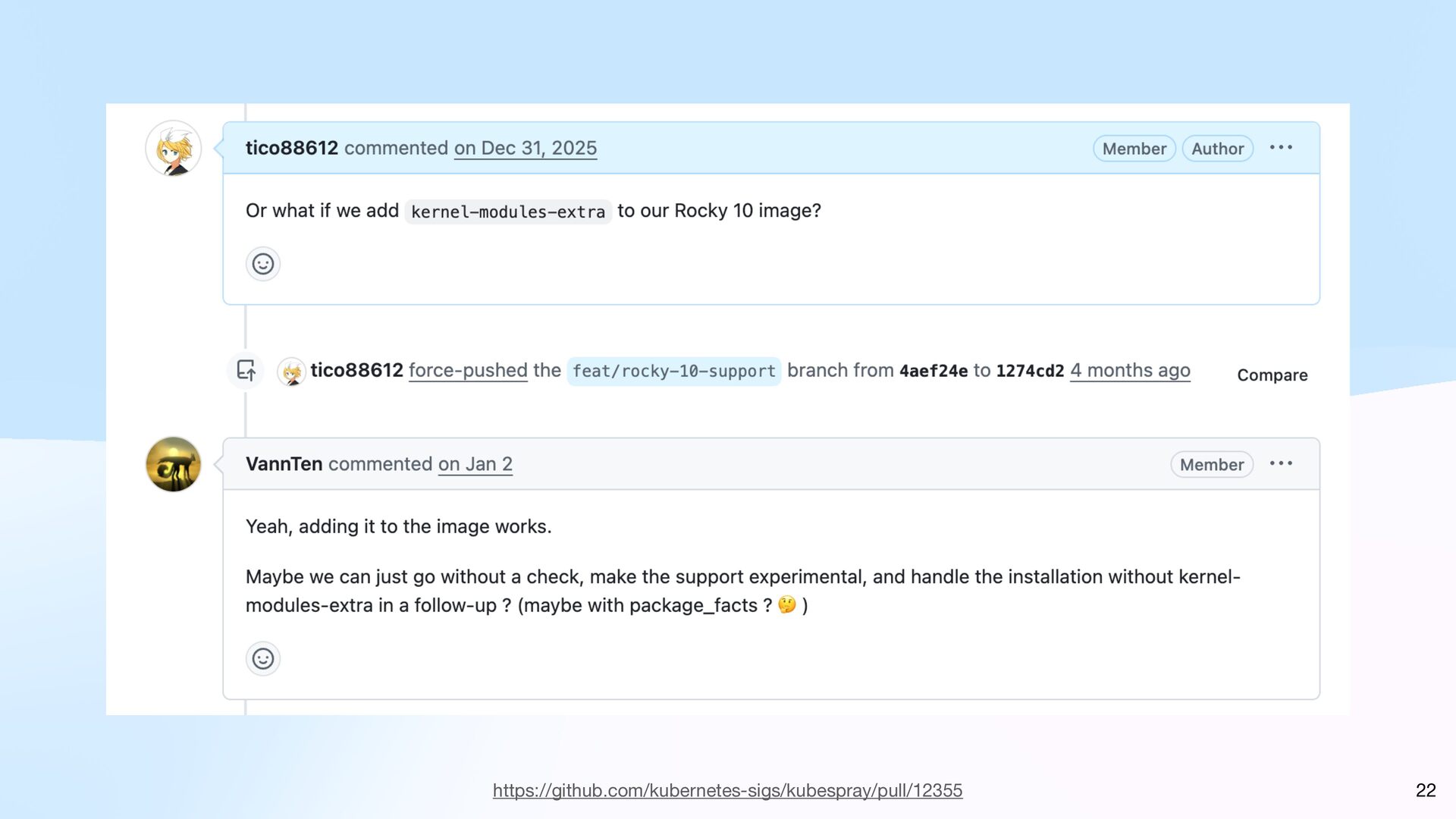
Task: Click the 'on Jan 2' timestamp
Action: click(475, 463)
